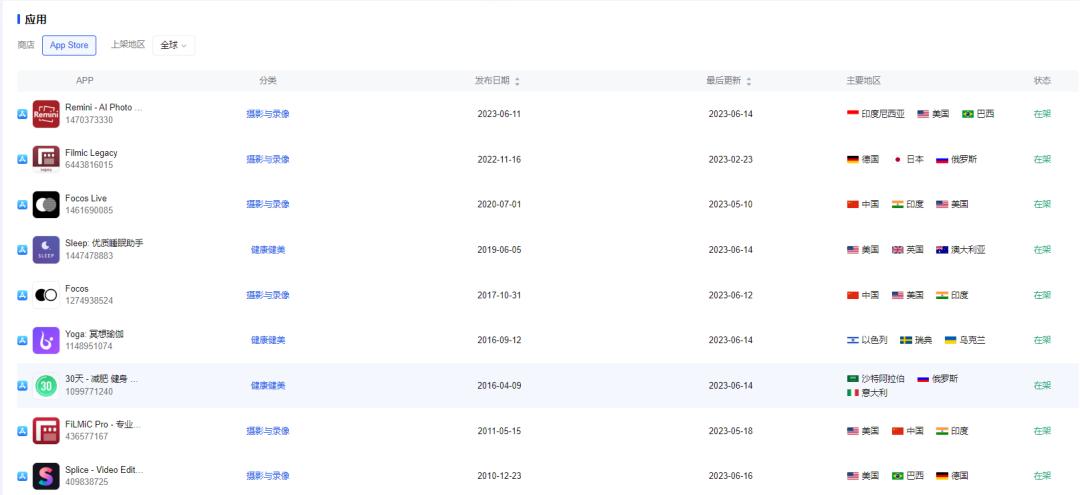The image size is (1080, 495).
Task: Open the Splice app icon
Action: 46,476
